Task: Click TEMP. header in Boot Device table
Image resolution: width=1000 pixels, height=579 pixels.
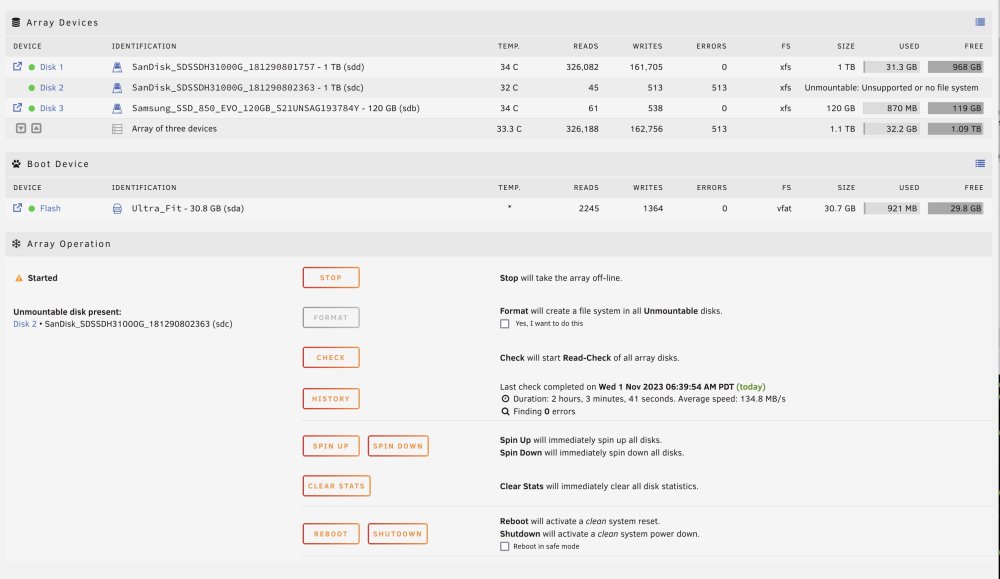Action: point(509,187)
